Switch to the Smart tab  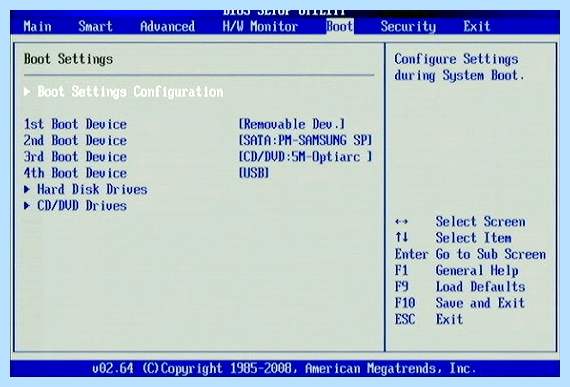point(95,27)
